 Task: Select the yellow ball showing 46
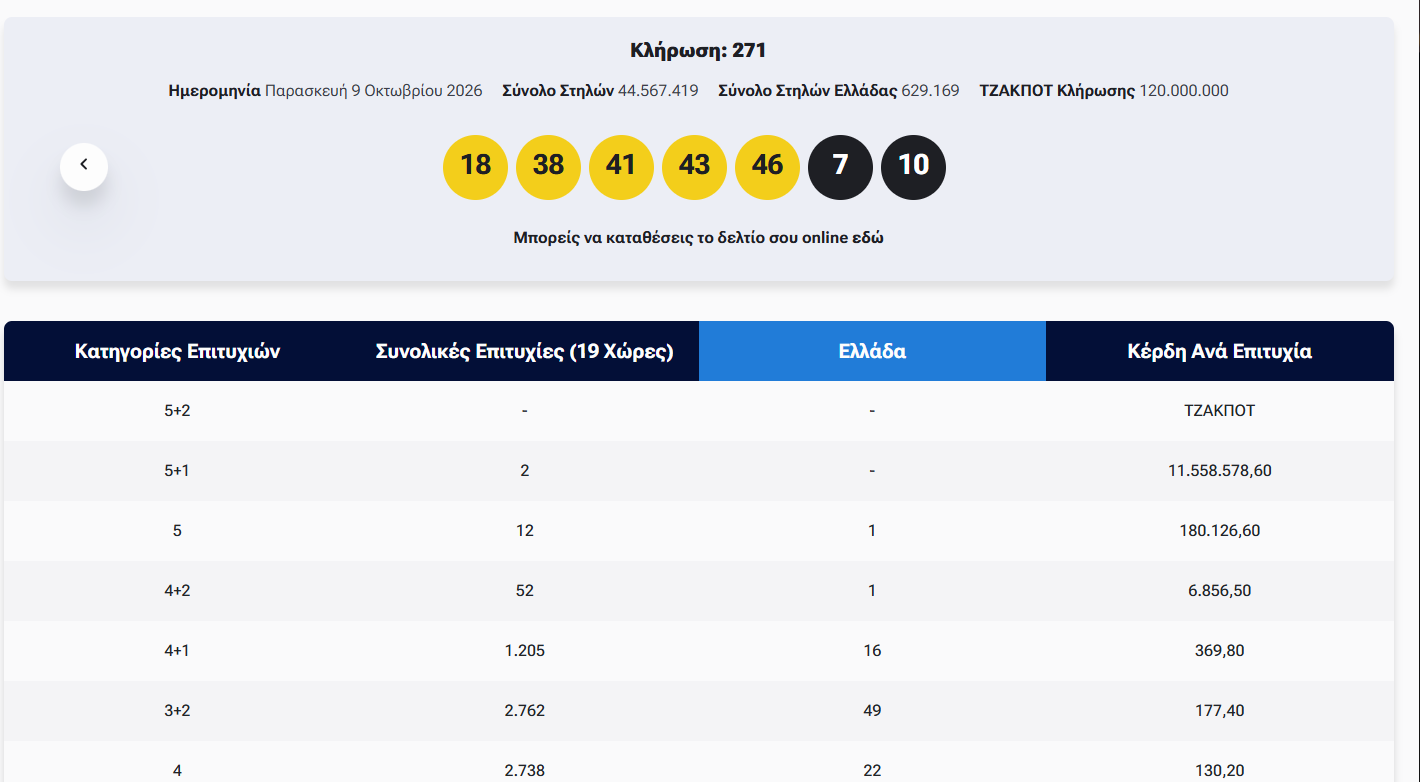pyautogui.click(x=767, y=167)
